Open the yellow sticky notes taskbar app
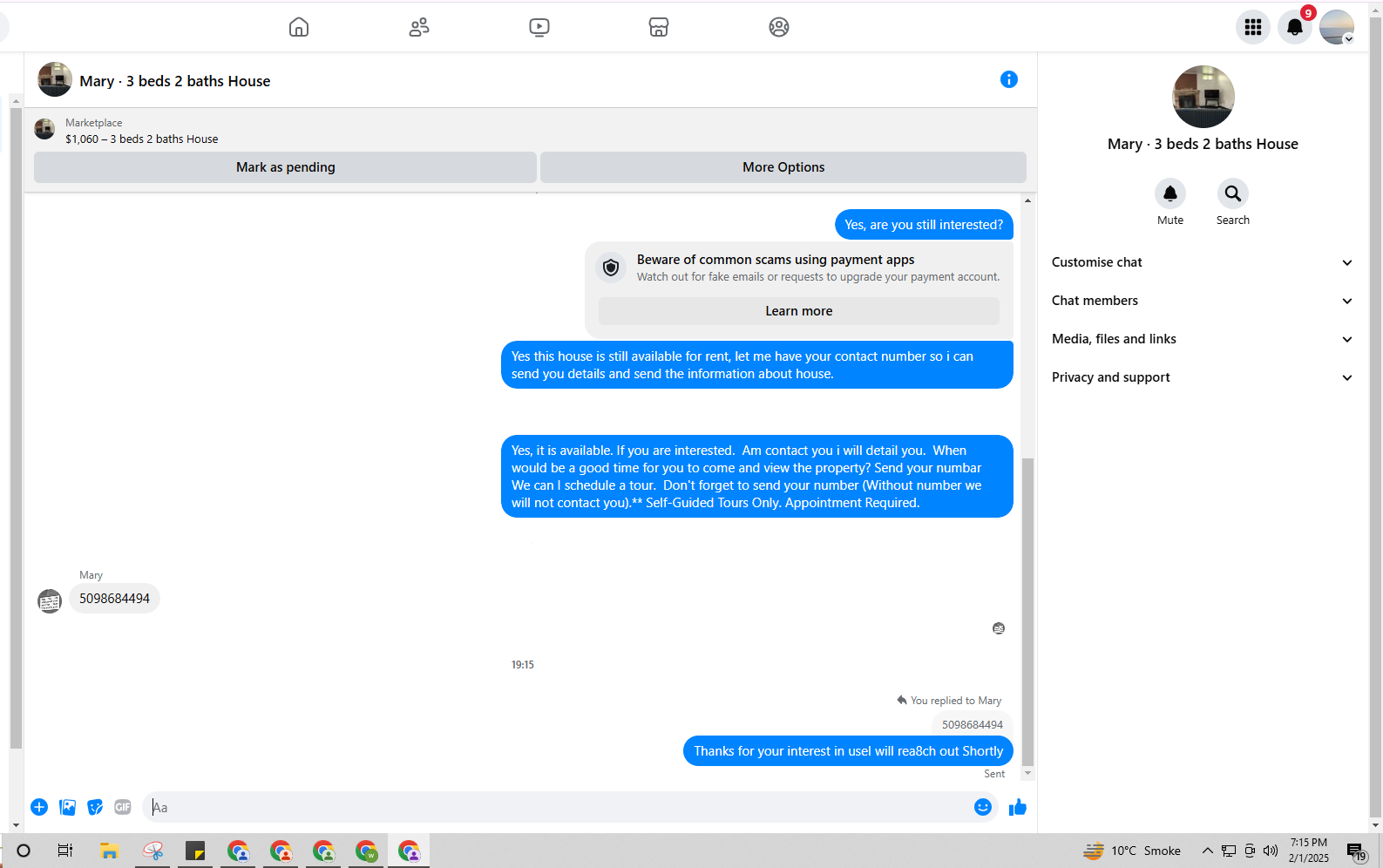Screen dimensions: 1383x868 [x=194, y=851]
